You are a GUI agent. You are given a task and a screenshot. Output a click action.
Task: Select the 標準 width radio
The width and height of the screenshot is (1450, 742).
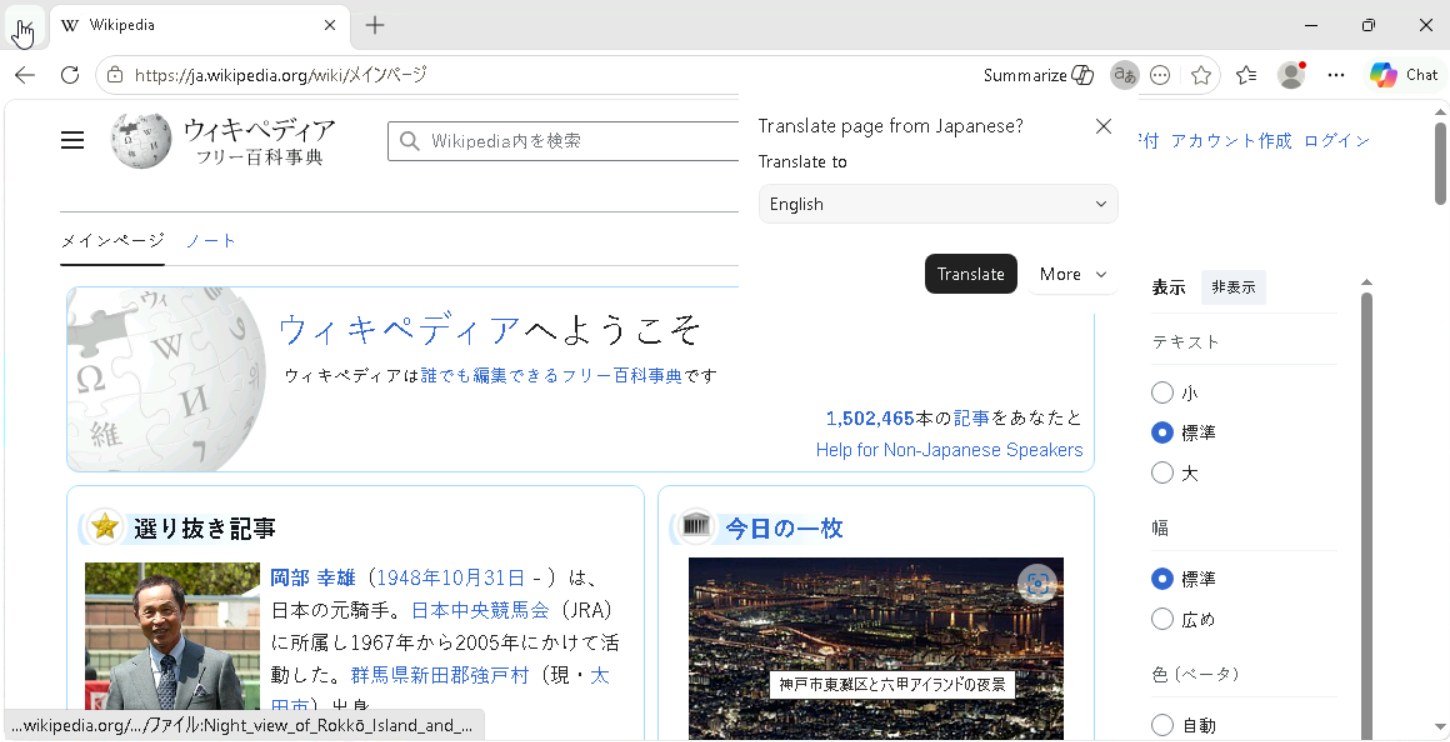coord(1162,579)
